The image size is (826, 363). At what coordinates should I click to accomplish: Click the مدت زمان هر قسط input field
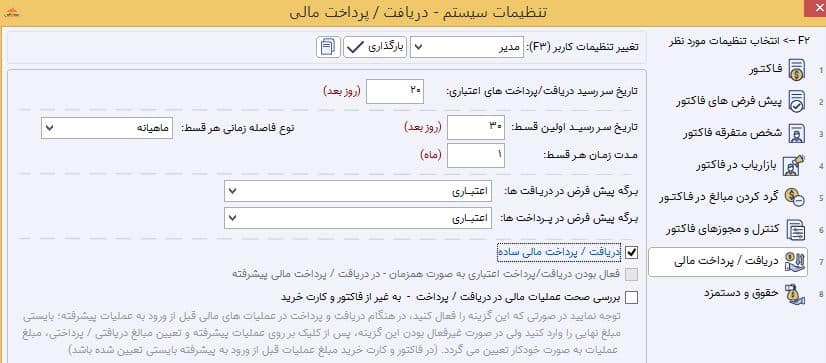click(476, 155)
